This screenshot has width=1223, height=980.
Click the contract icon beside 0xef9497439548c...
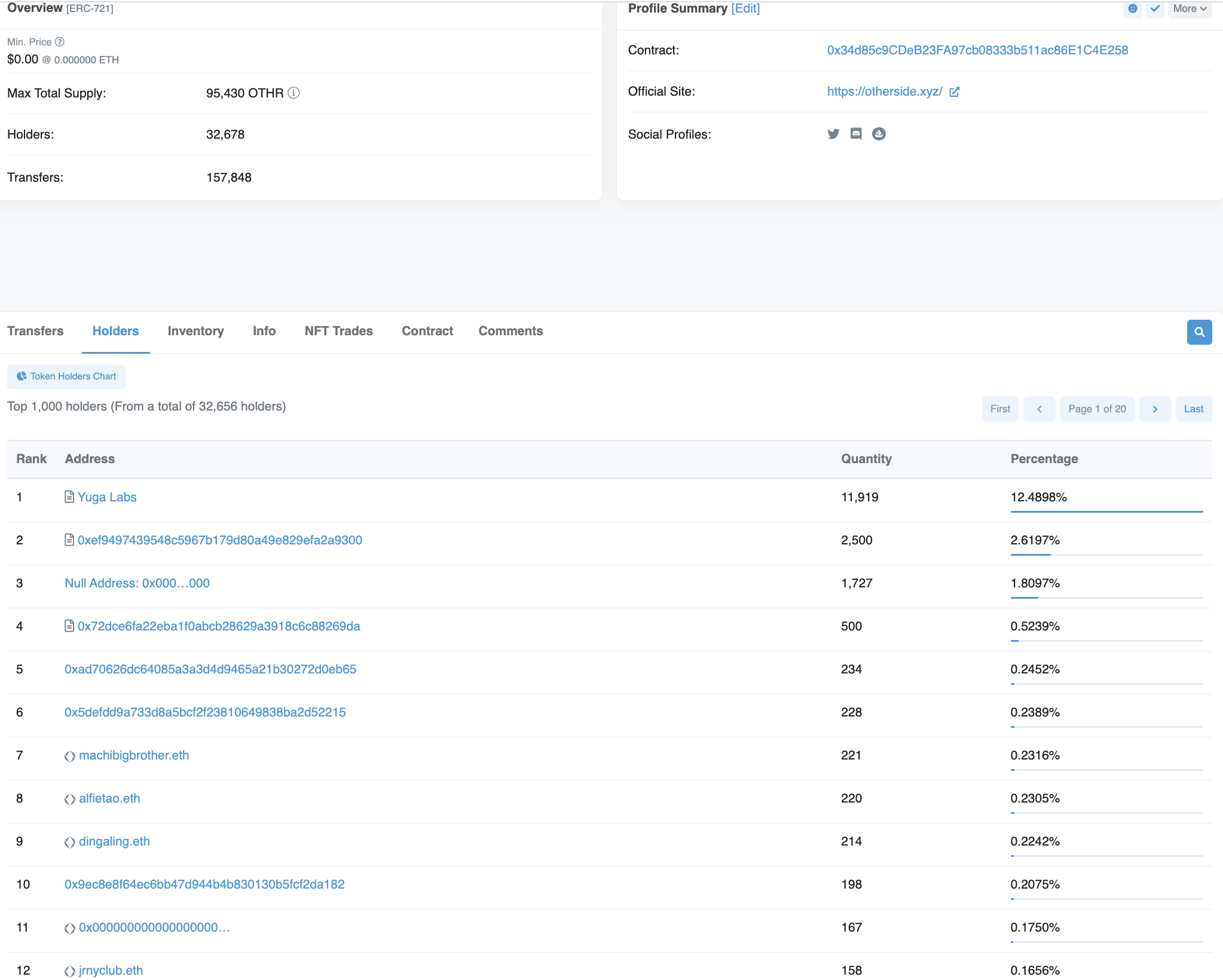pyautogui.click(x=69, y=540)
